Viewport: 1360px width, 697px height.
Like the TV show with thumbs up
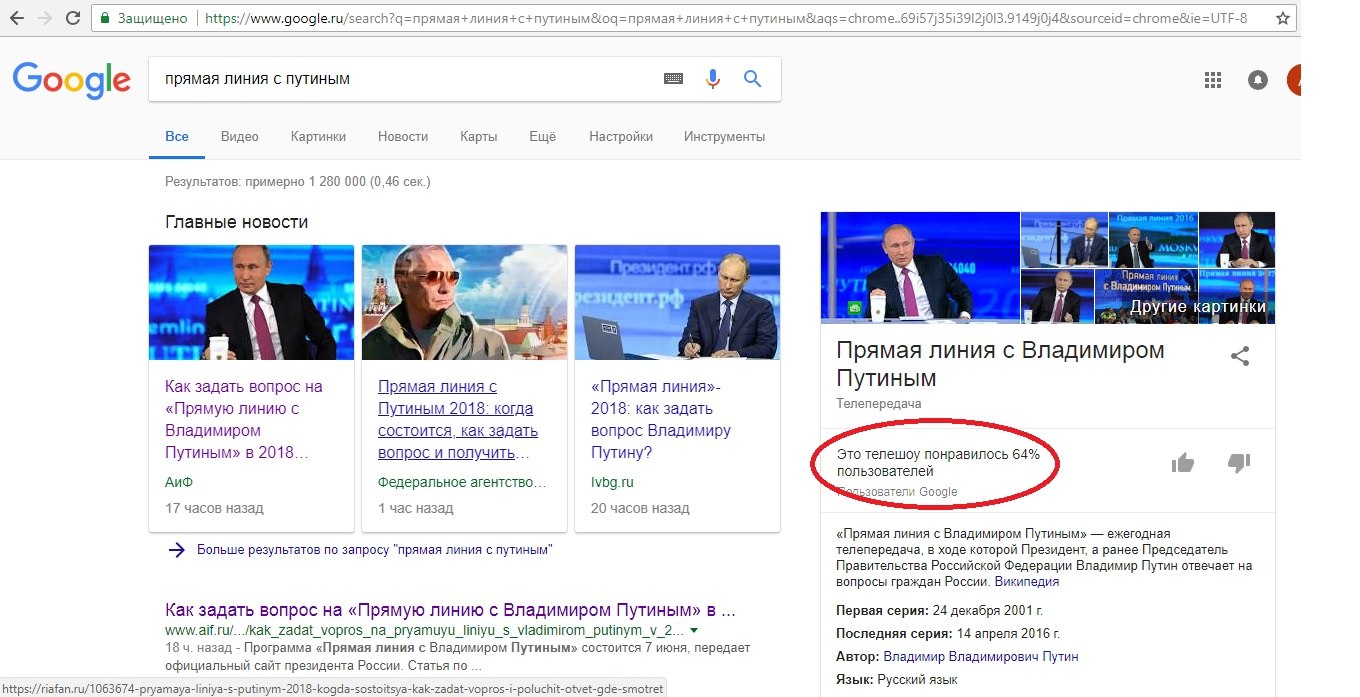coord(1183,463)
